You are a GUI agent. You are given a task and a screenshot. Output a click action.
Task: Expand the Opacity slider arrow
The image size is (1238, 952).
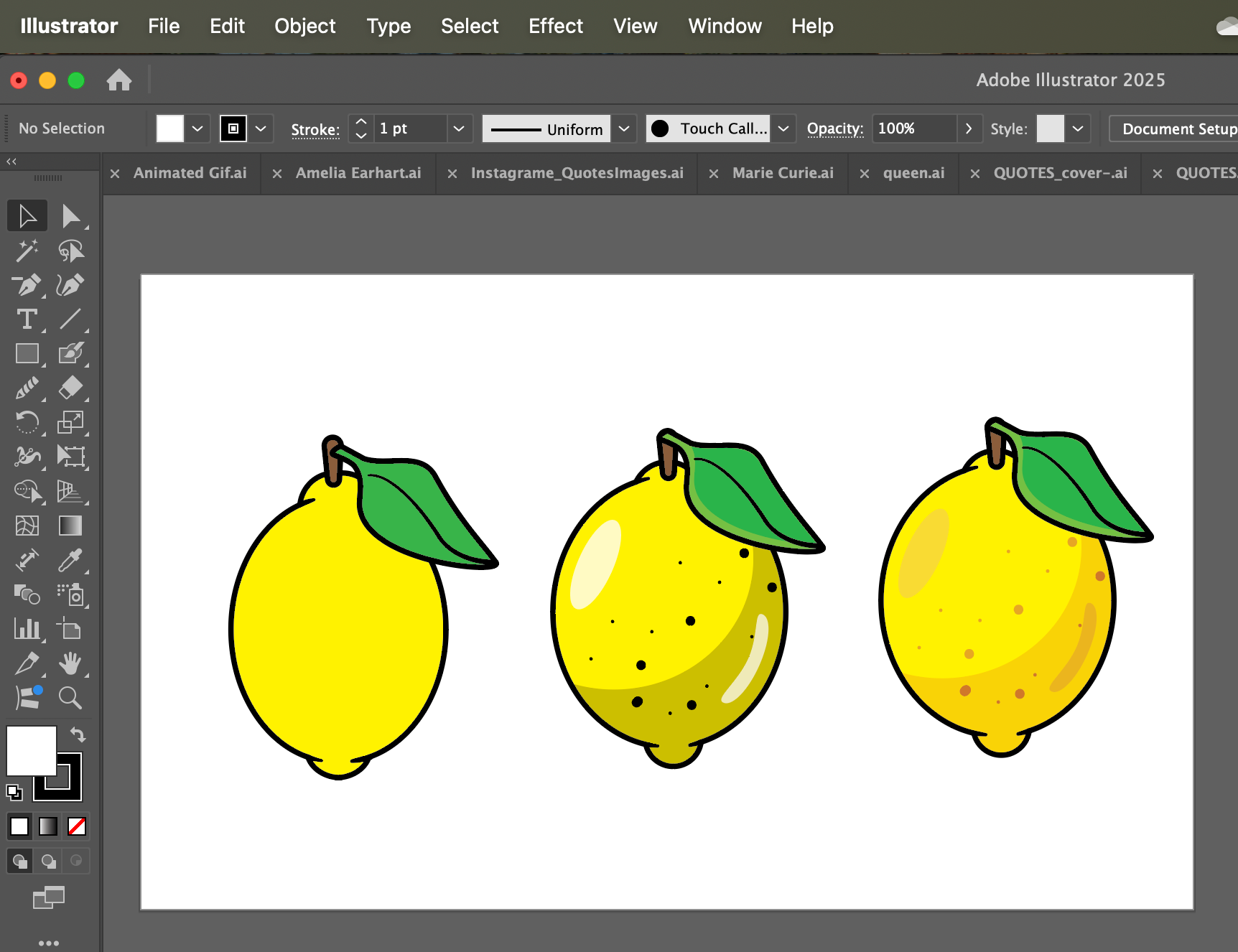tap(969, 129)
